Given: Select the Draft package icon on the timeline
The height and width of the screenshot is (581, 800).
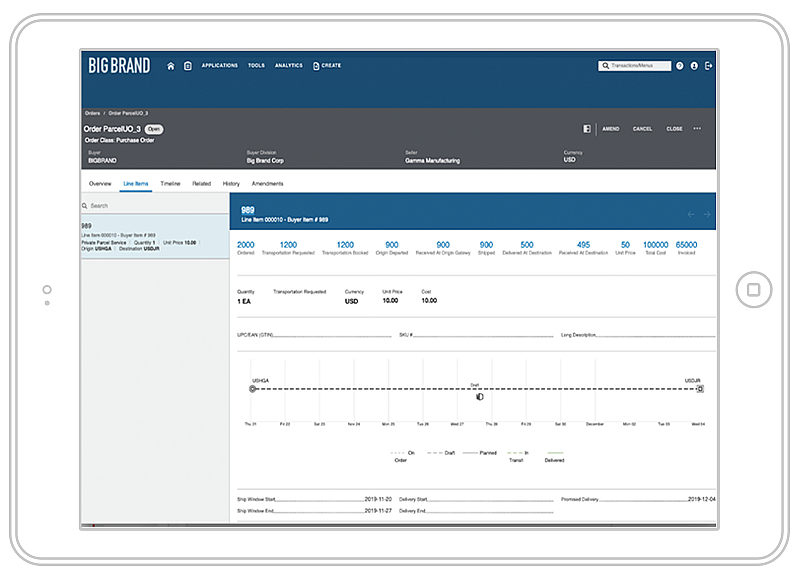Looking at the screenshot, I should click(x=480, y=396).
